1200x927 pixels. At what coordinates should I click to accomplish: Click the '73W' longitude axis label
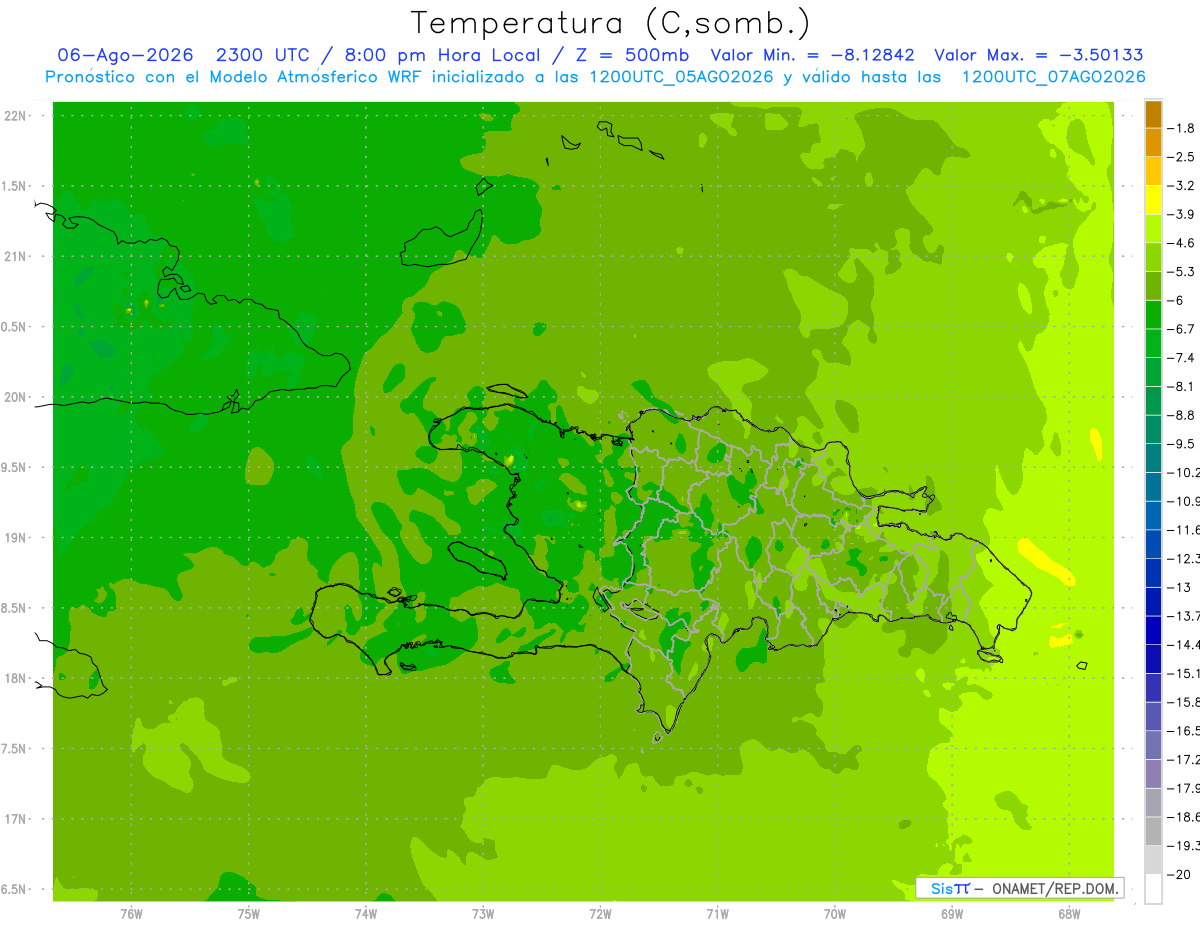(x=483, y=913)
